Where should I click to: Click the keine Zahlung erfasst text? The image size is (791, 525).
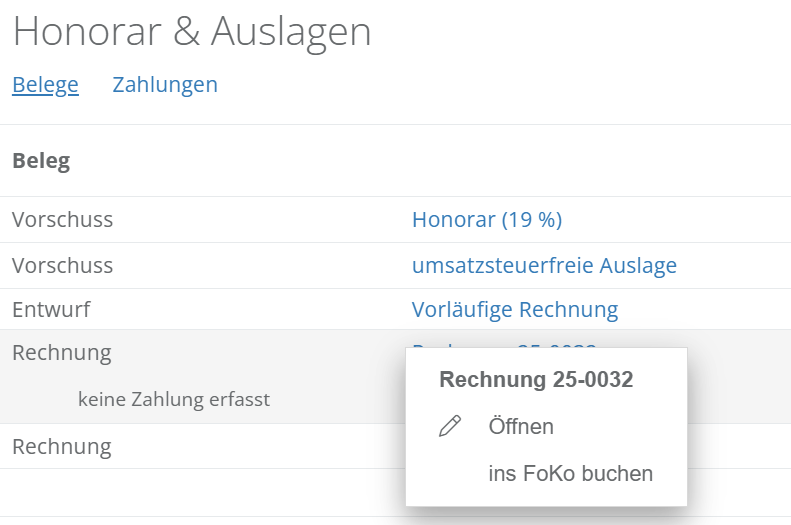[x=174, y=400]
